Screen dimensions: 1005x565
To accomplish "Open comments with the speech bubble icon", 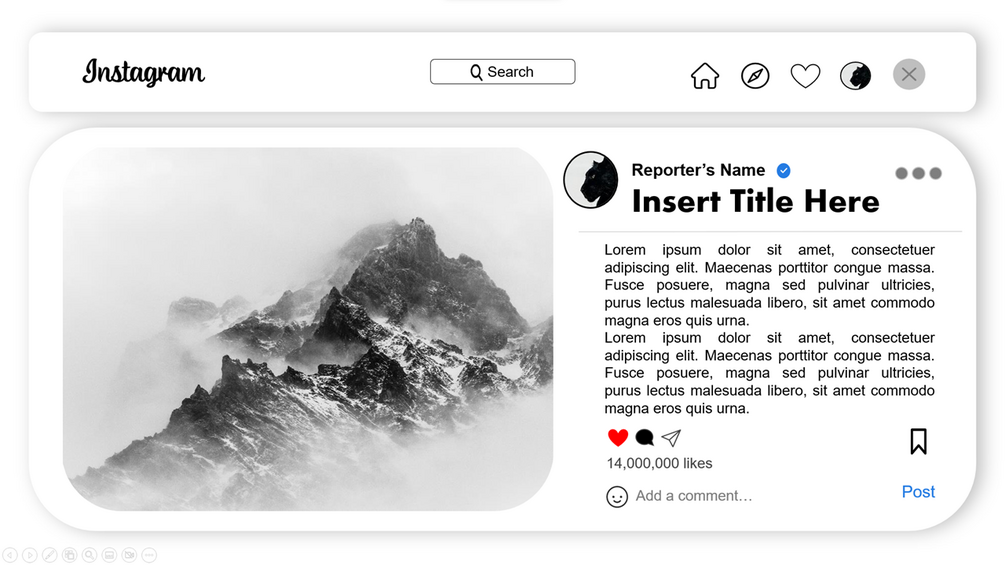I will coord(644,438).
